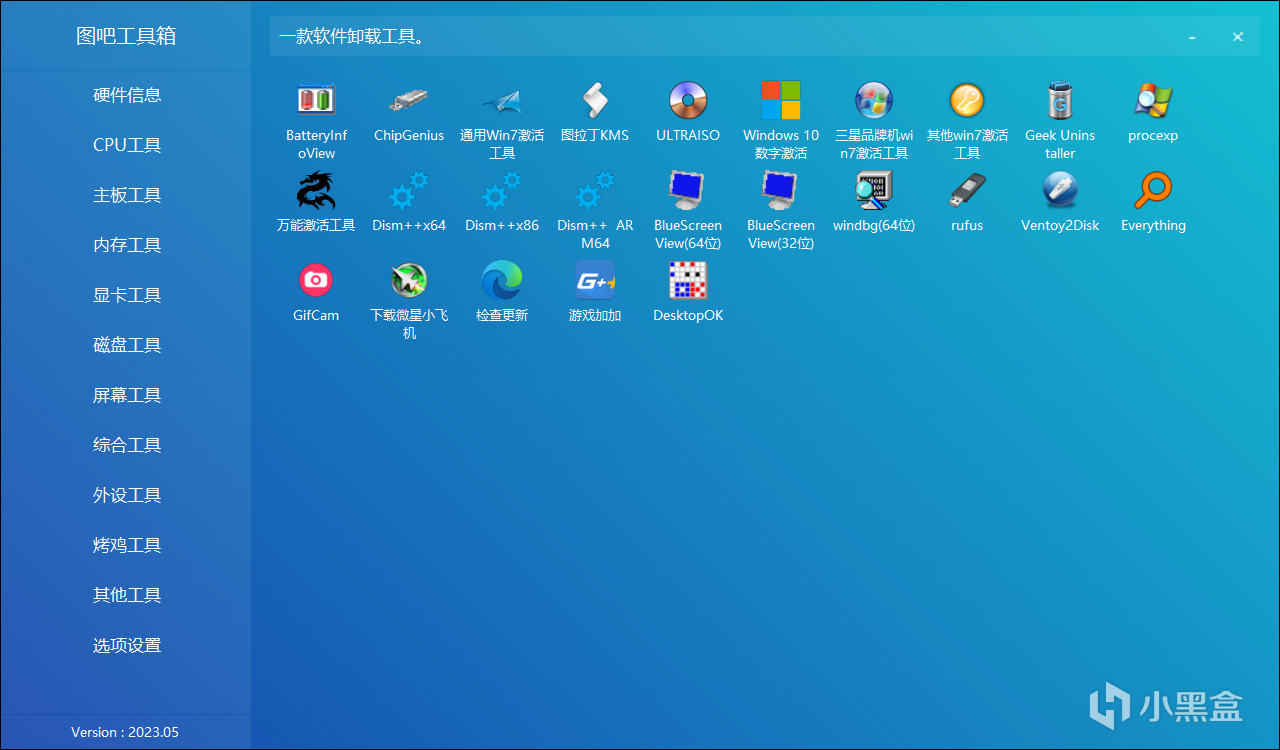Launch windbg(64位) debugger icon
This screenshot has width=1280, height=750.
(874, 190)
